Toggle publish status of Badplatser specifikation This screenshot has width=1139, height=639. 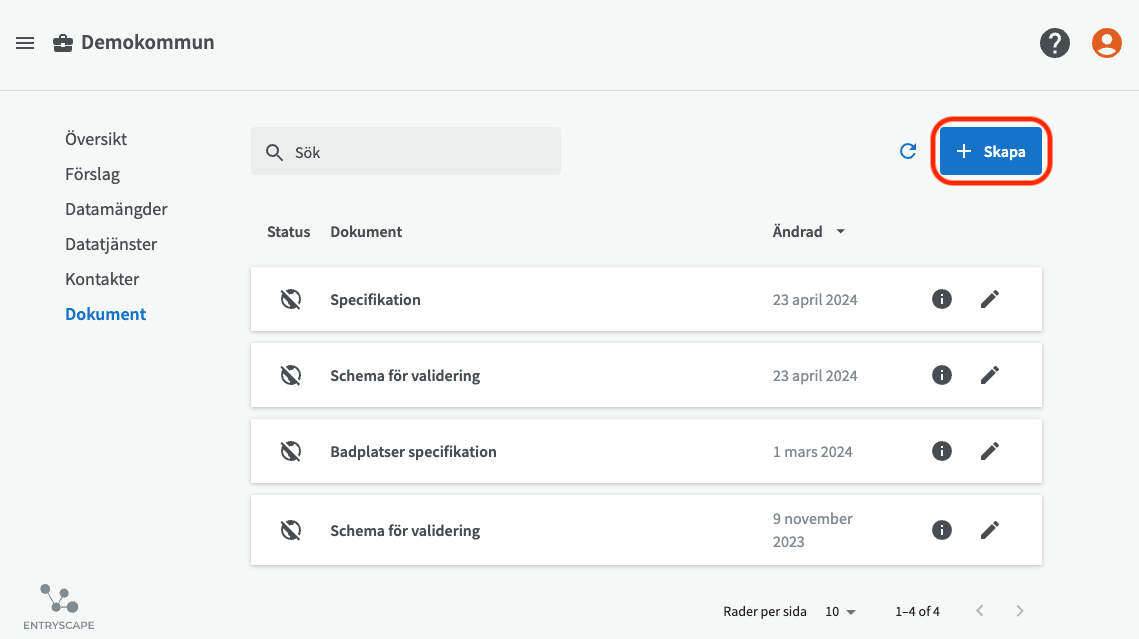pos(290,451)
